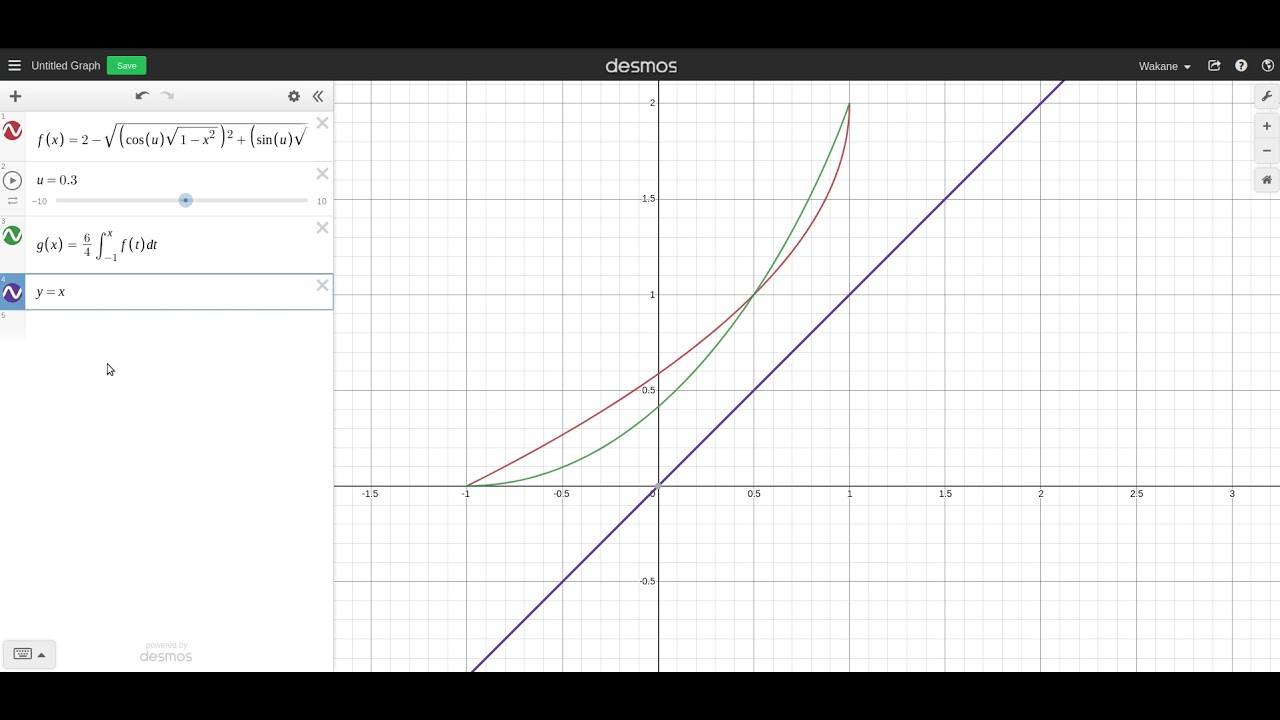
Task: Click the desmos logo in header
Action: click(x=641, y=66)
